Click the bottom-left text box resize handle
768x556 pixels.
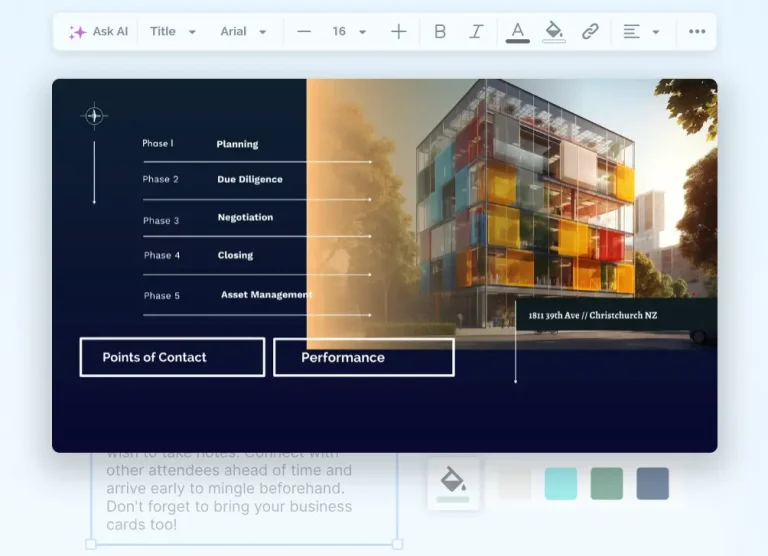91,544
